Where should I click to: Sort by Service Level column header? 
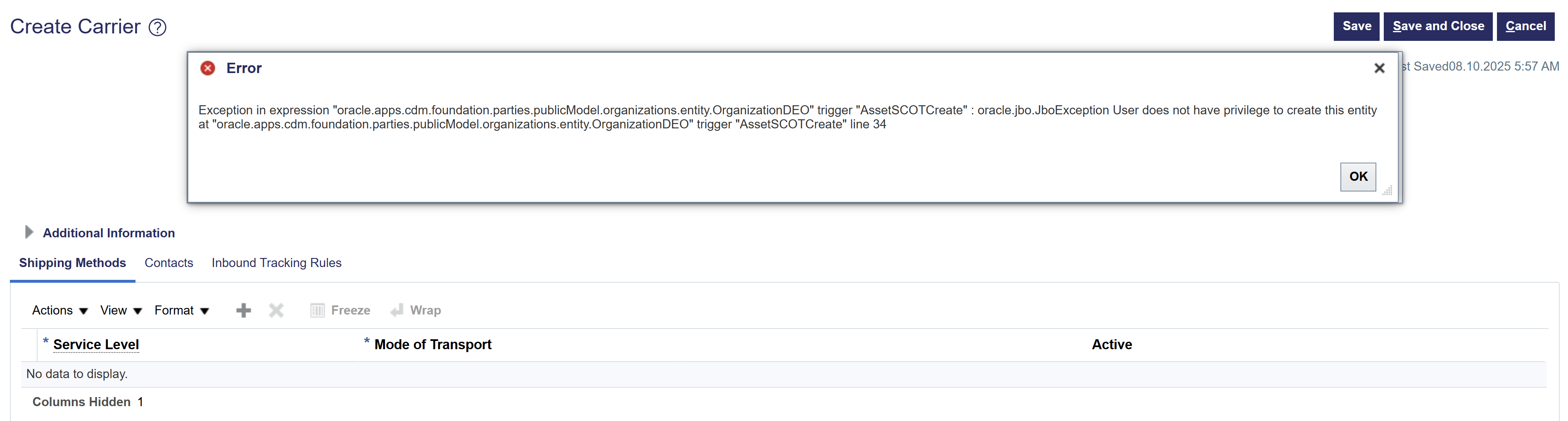coord(96,344)
